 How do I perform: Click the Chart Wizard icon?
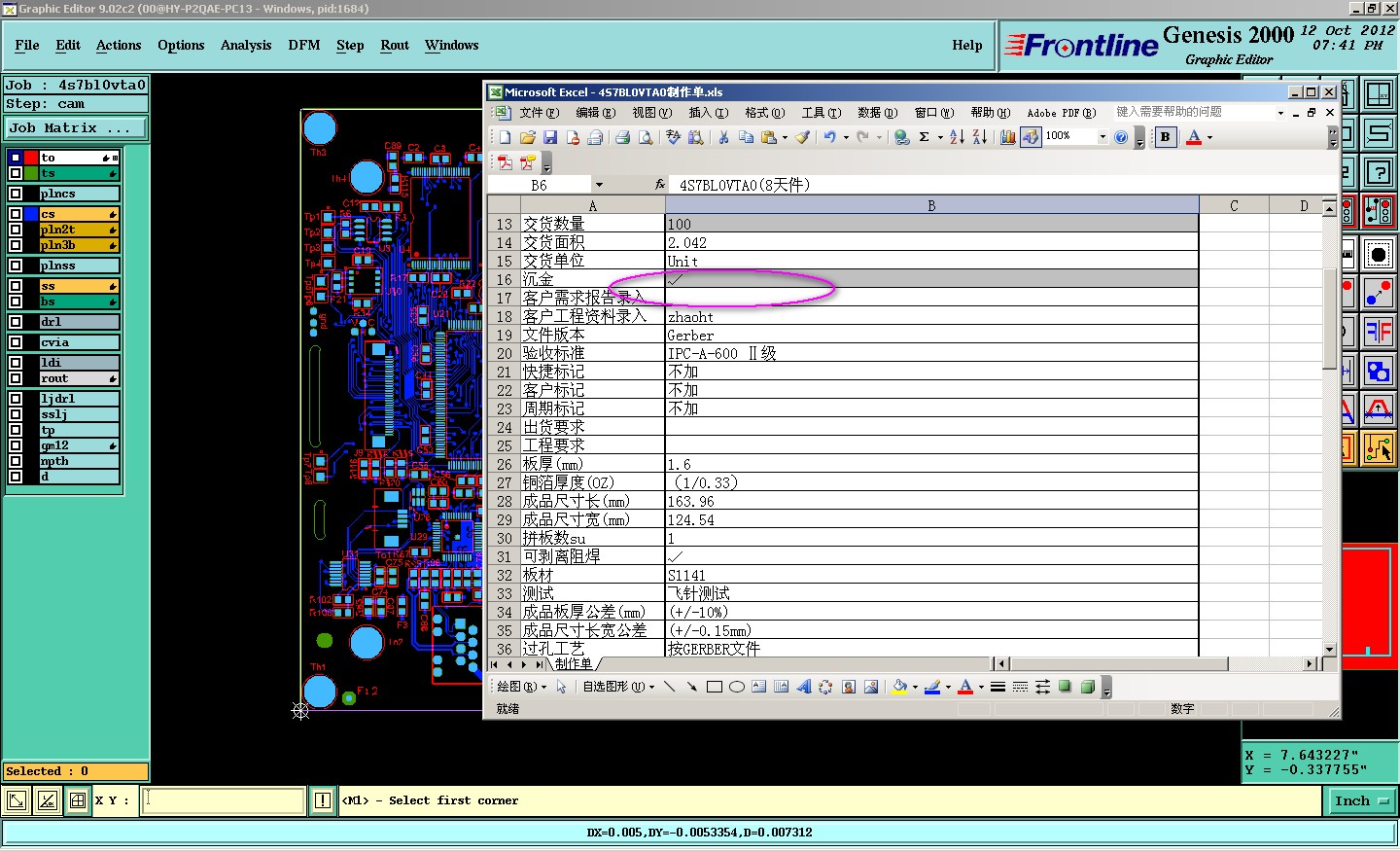pyautogui.click(x=1008, y=137)
